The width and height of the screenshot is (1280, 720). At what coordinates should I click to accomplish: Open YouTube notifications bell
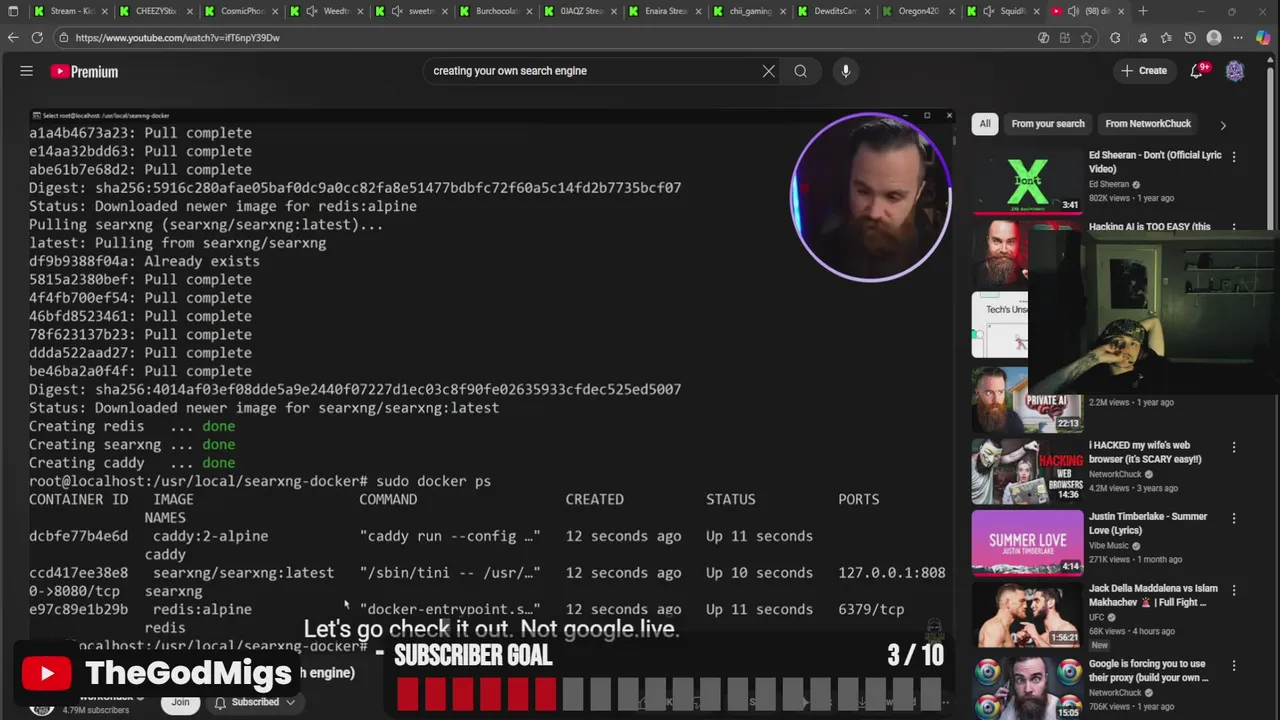click(1197, 71)
